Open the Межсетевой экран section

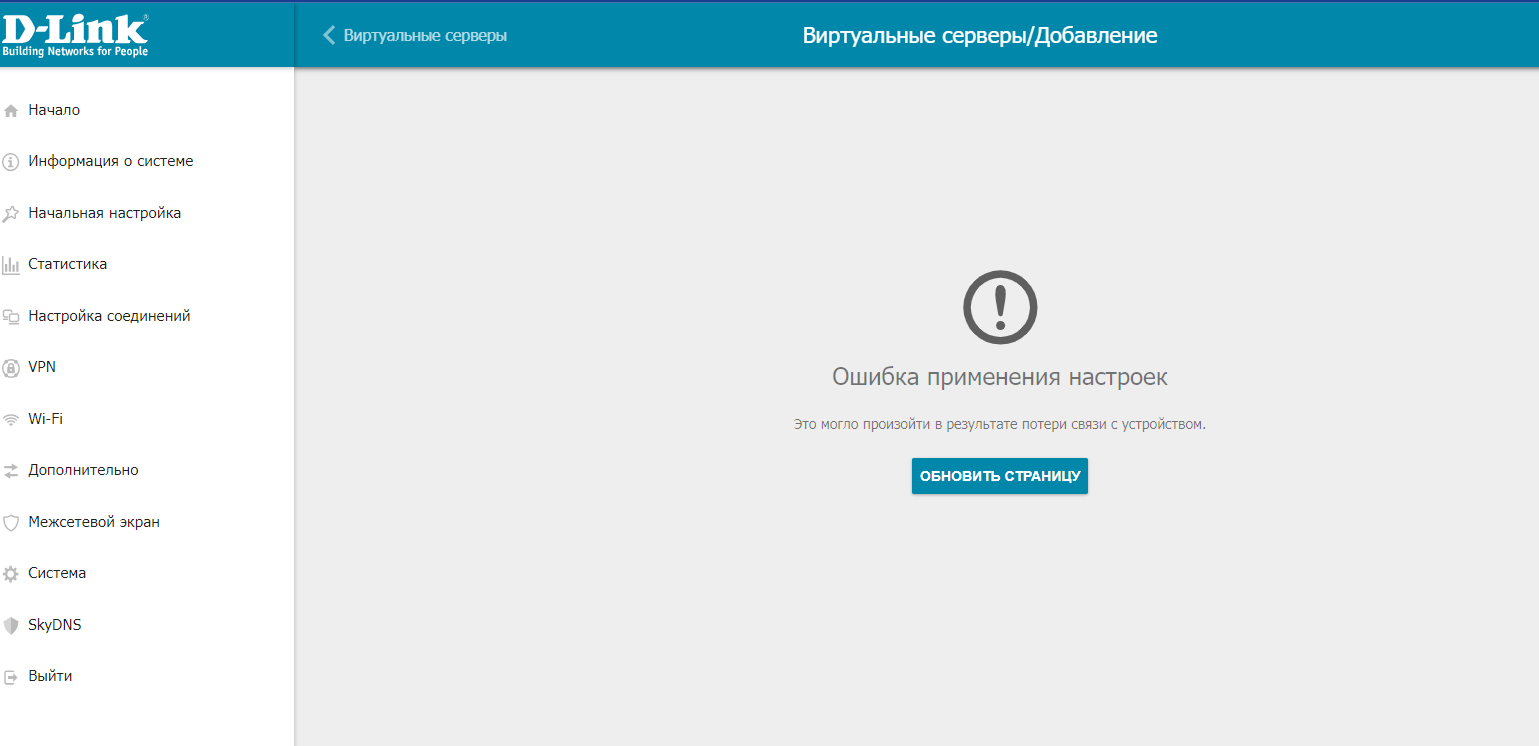pyautogui.click(x=94, y=522)
